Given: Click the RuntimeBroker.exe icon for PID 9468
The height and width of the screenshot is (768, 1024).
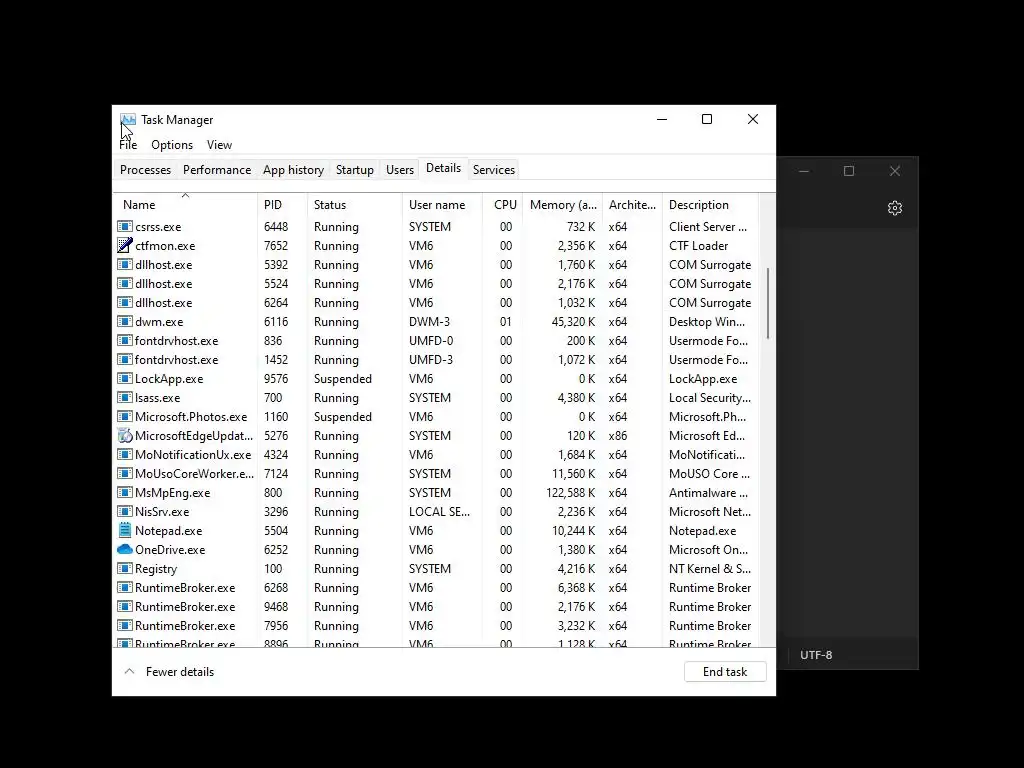Looking at the screenshot, I should tap(125, 606).
